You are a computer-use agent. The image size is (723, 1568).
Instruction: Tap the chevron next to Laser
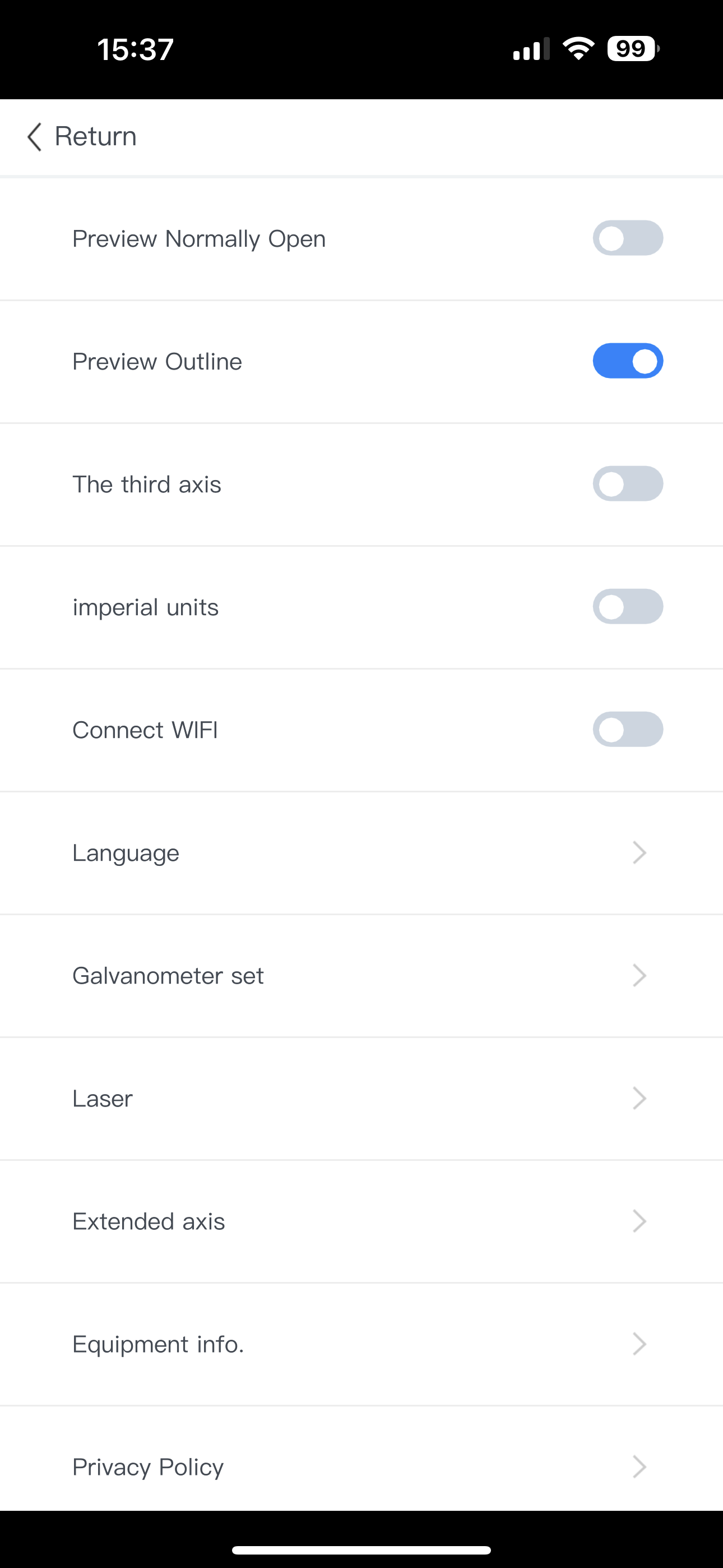[639, 1099]
